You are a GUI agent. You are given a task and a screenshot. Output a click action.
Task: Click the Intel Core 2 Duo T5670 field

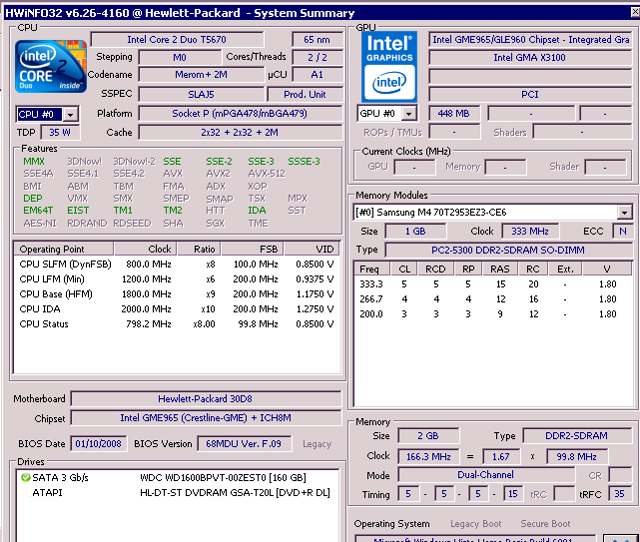click(177, 40)
